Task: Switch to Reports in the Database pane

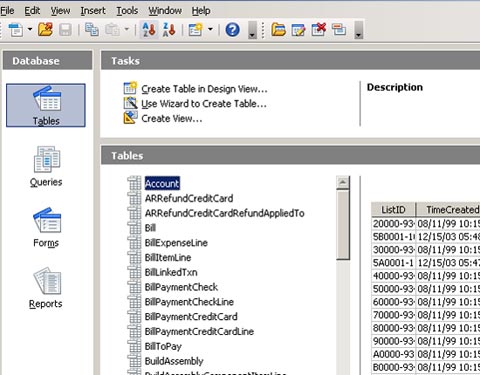Action: (46, 288)
